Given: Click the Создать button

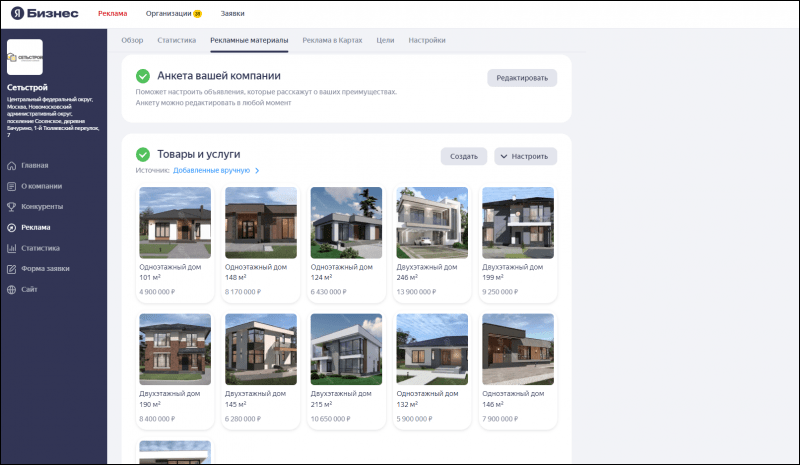Looking at the screenshot, I should pyautogui.click(x=463, y=156).
